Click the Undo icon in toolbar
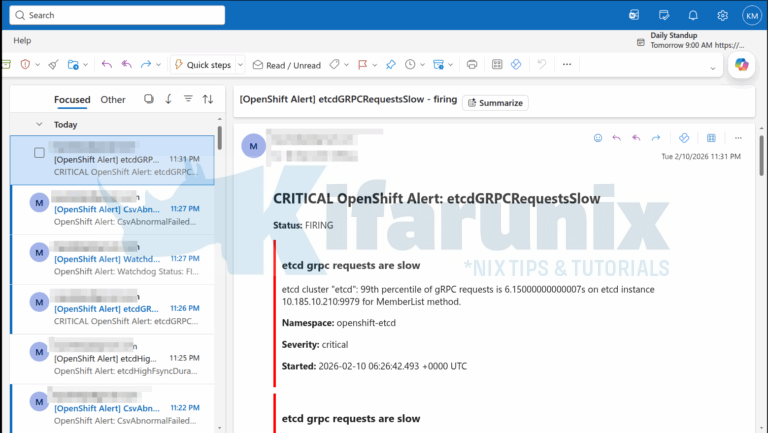The width and height of the screenshot is (768, 433). pyautogui.click(x=542, y=64)
